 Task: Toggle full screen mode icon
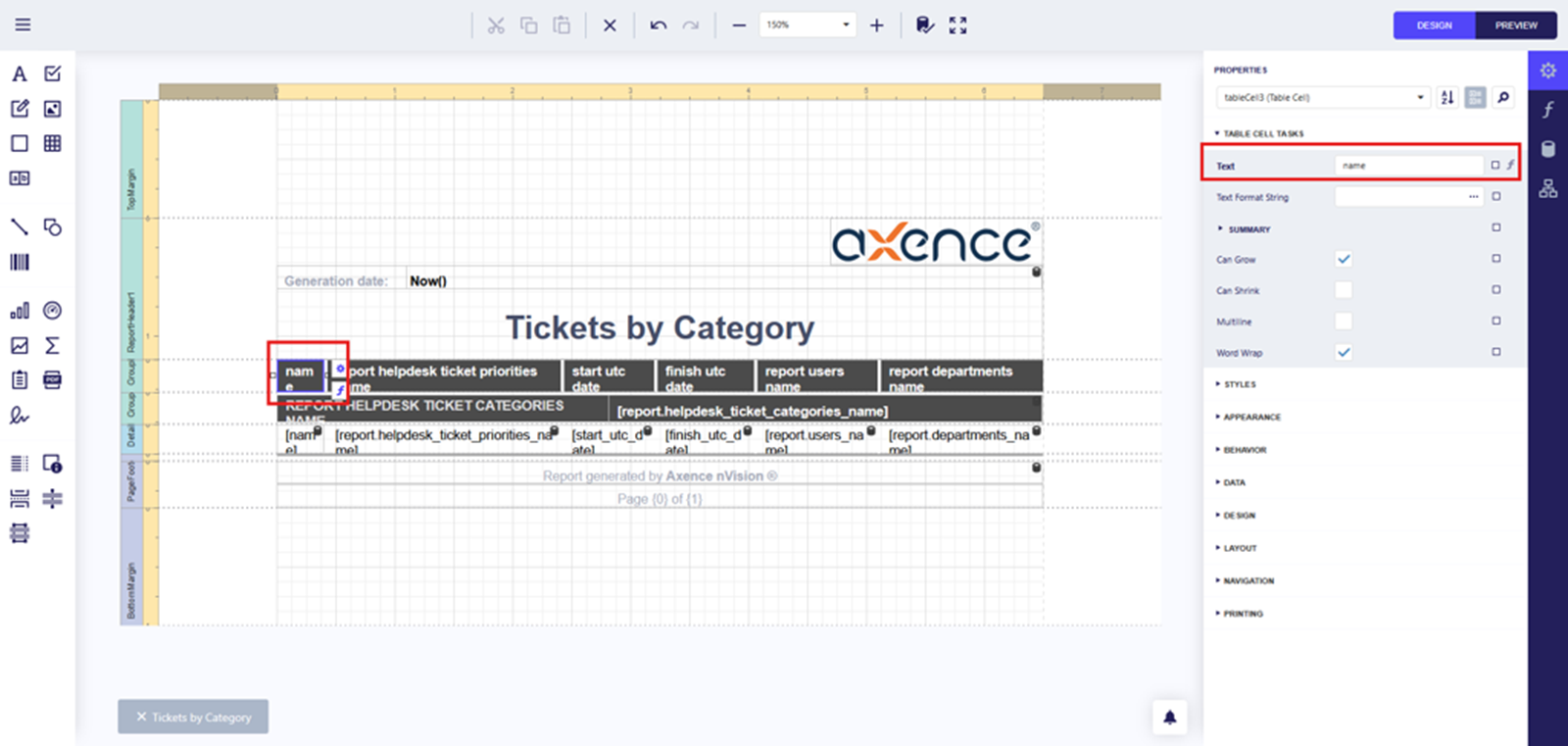pos(957,25)
